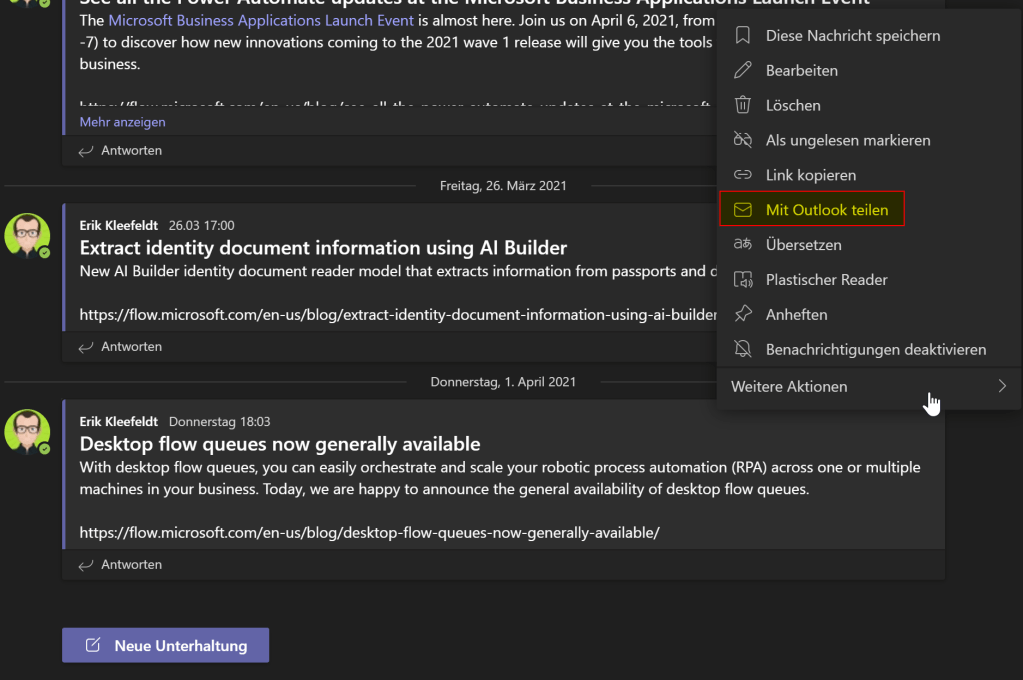Choose Mit Outlook teilen from context menu
Screen dimensions: 1023x680
pyautogui.click(x=826, y=210)
